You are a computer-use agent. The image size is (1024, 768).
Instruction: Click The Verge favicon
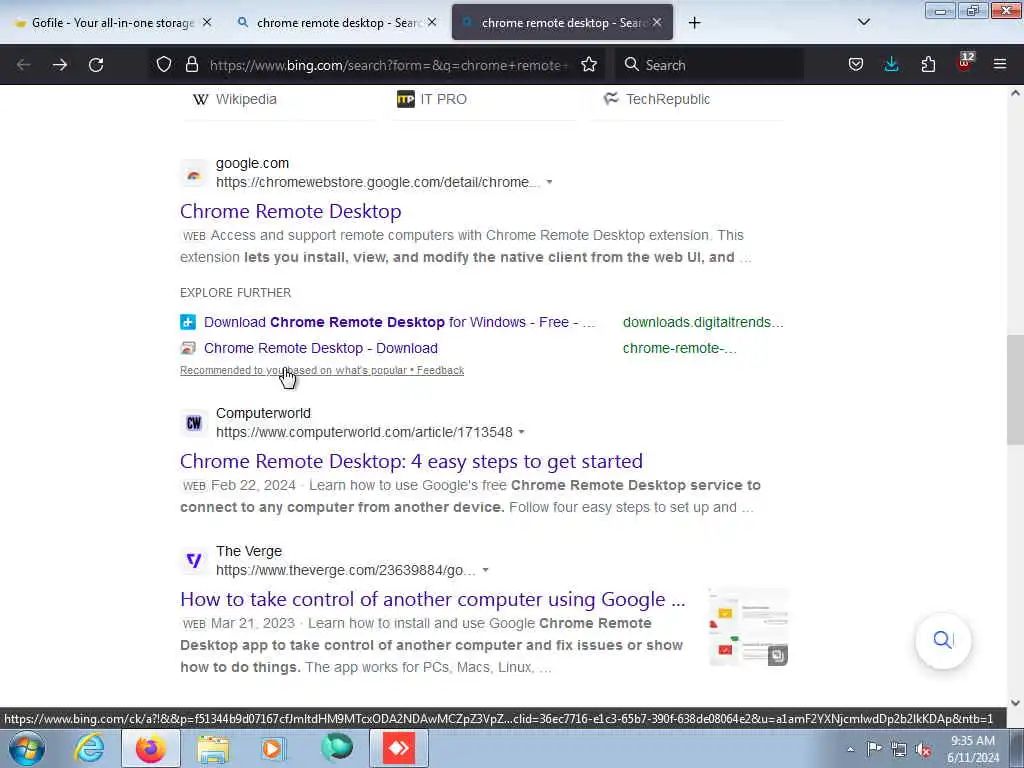click(194, 560)
